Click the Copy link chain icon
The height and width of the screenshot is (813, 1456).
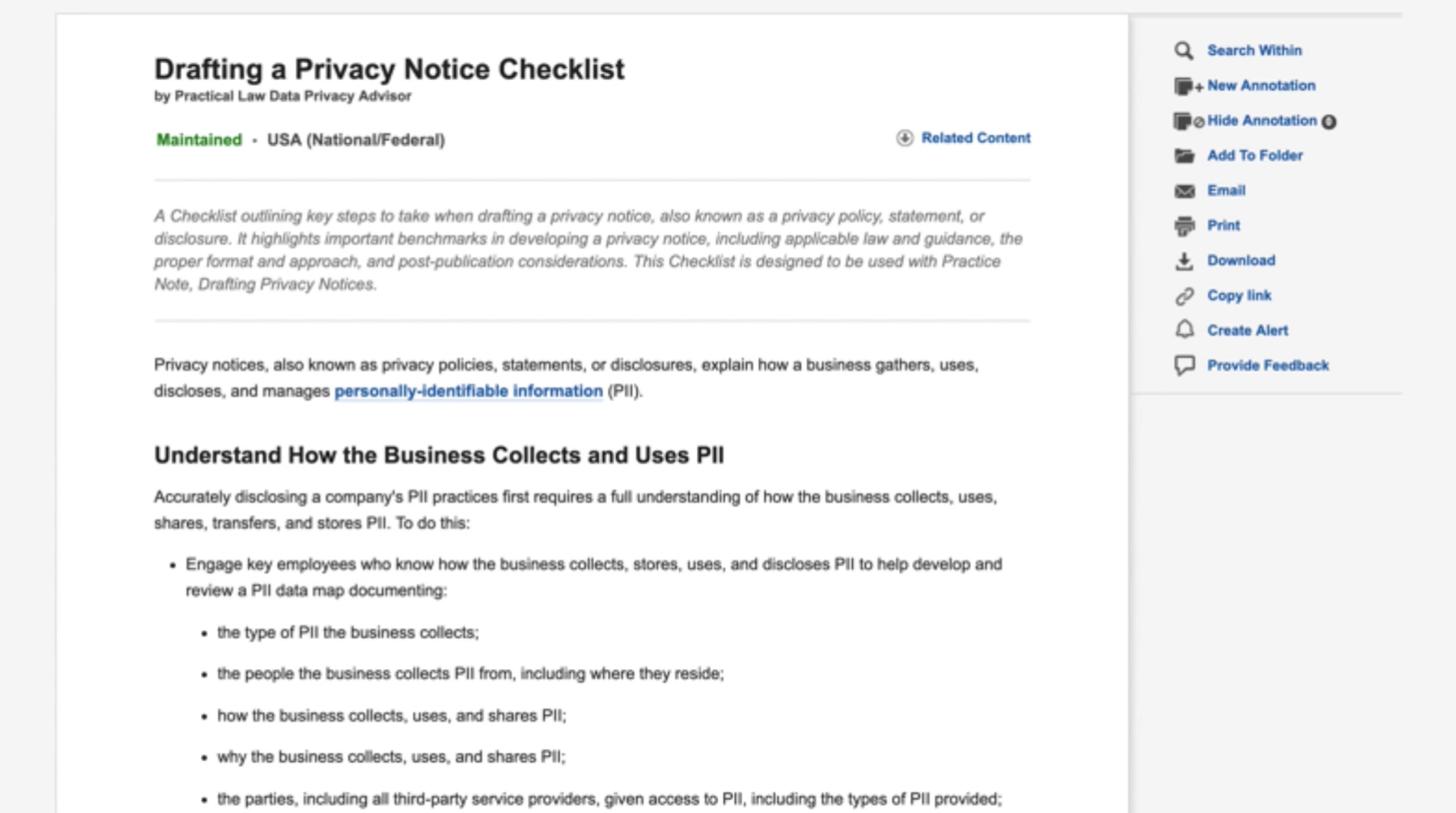(x=1184, y=296)
